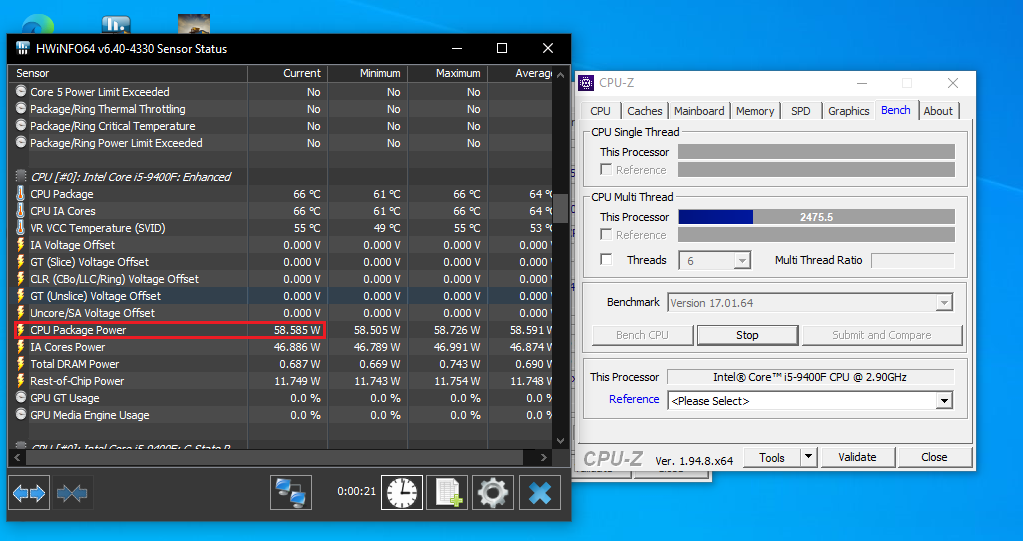1023x541 pixels.
Task: Click the collapse sensor columns arrows icon in HWiNFO
Action: click(x=72, y=493)
